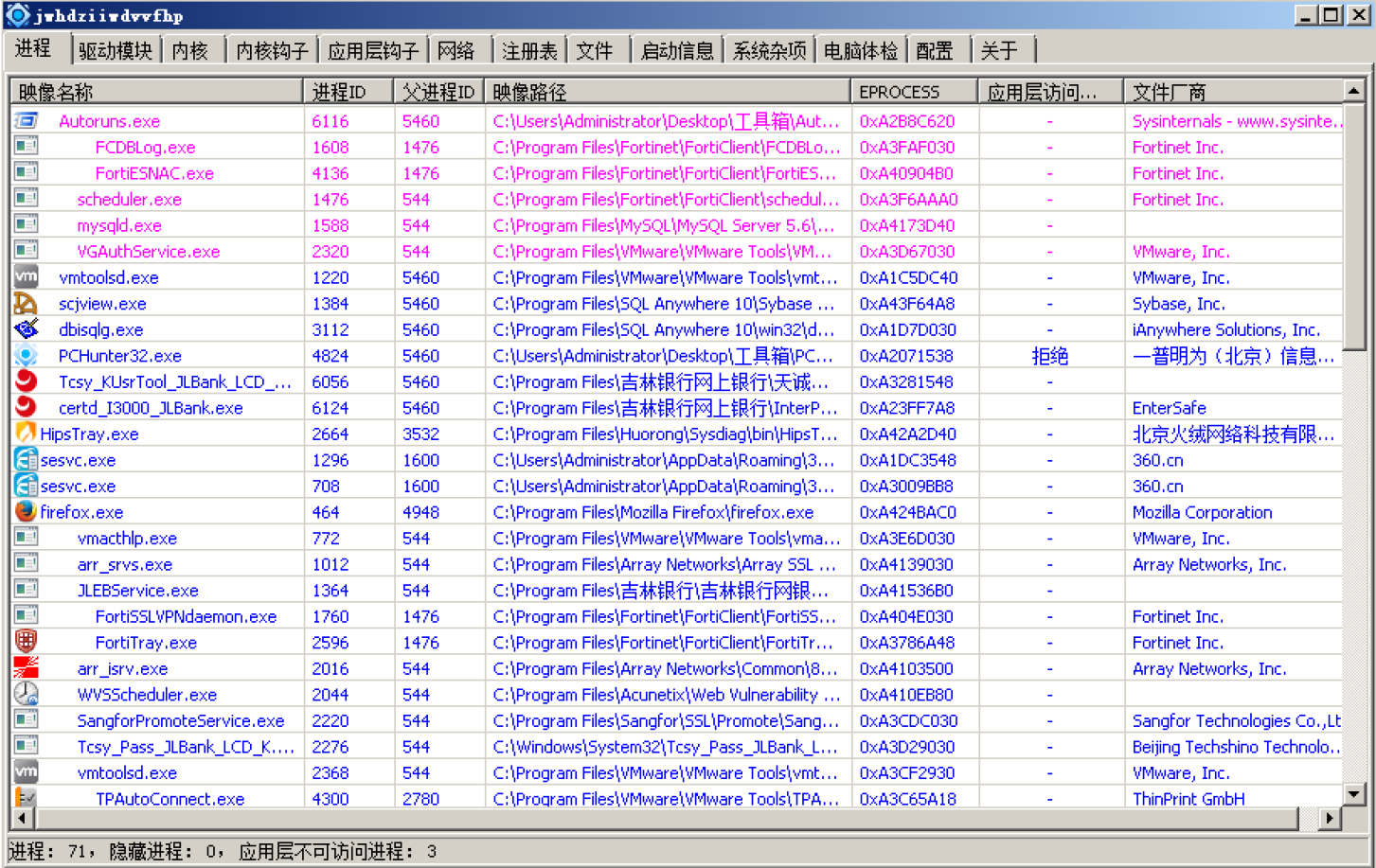
Task: Click the vmtoolsd.exe icon with PID 1220
Action: 27,277
